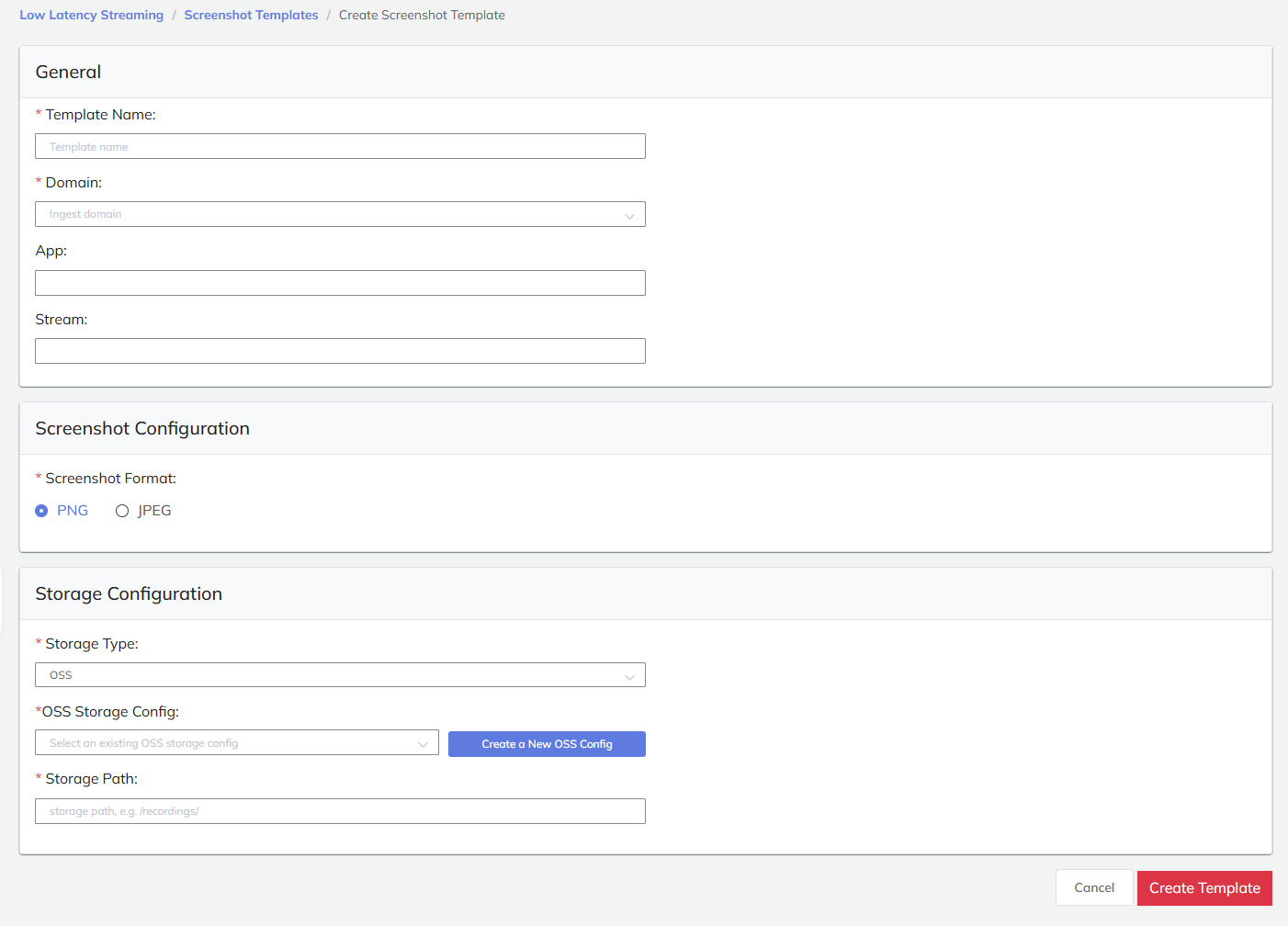
Task: Click the General section header
Action: click(68, 71)
